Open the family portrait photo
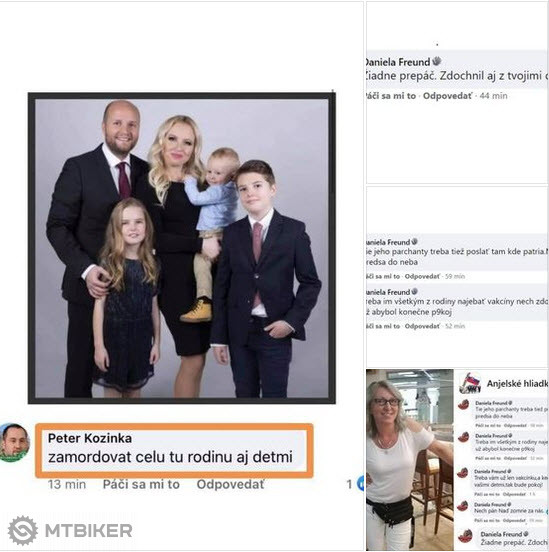549x552 pixels. 182,248
